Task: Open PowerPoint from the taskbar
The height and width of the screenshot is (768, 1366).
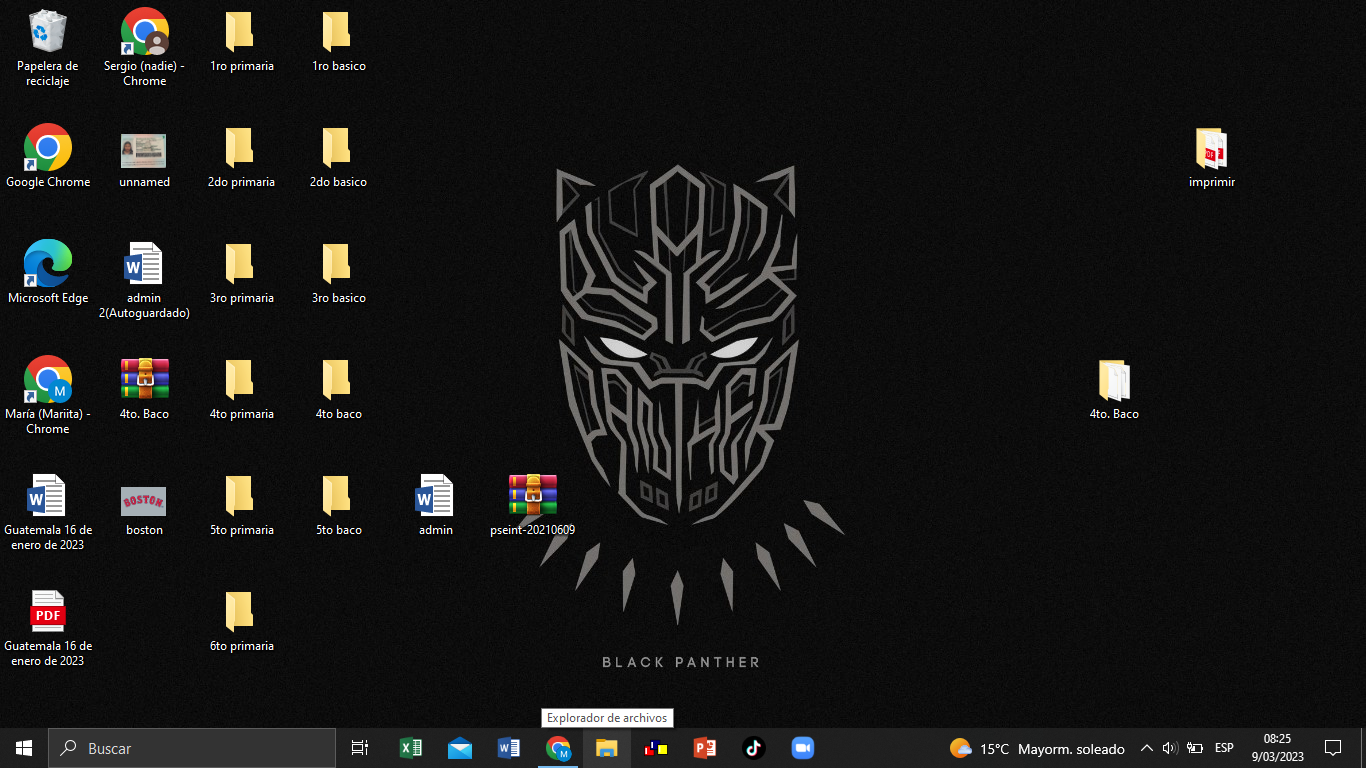Action: pyautogui.click(x=705, y=748)
